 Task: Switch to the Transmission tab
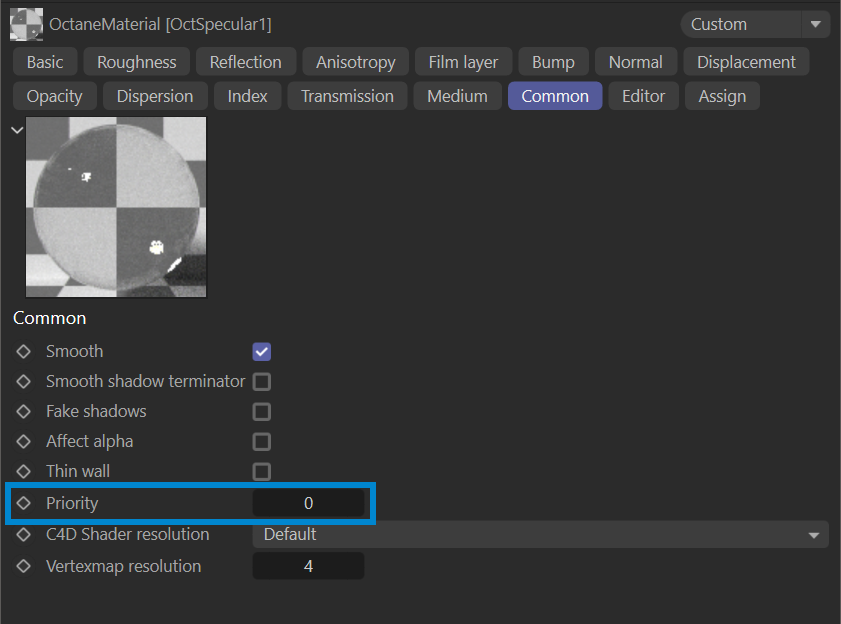click(347, 96)
